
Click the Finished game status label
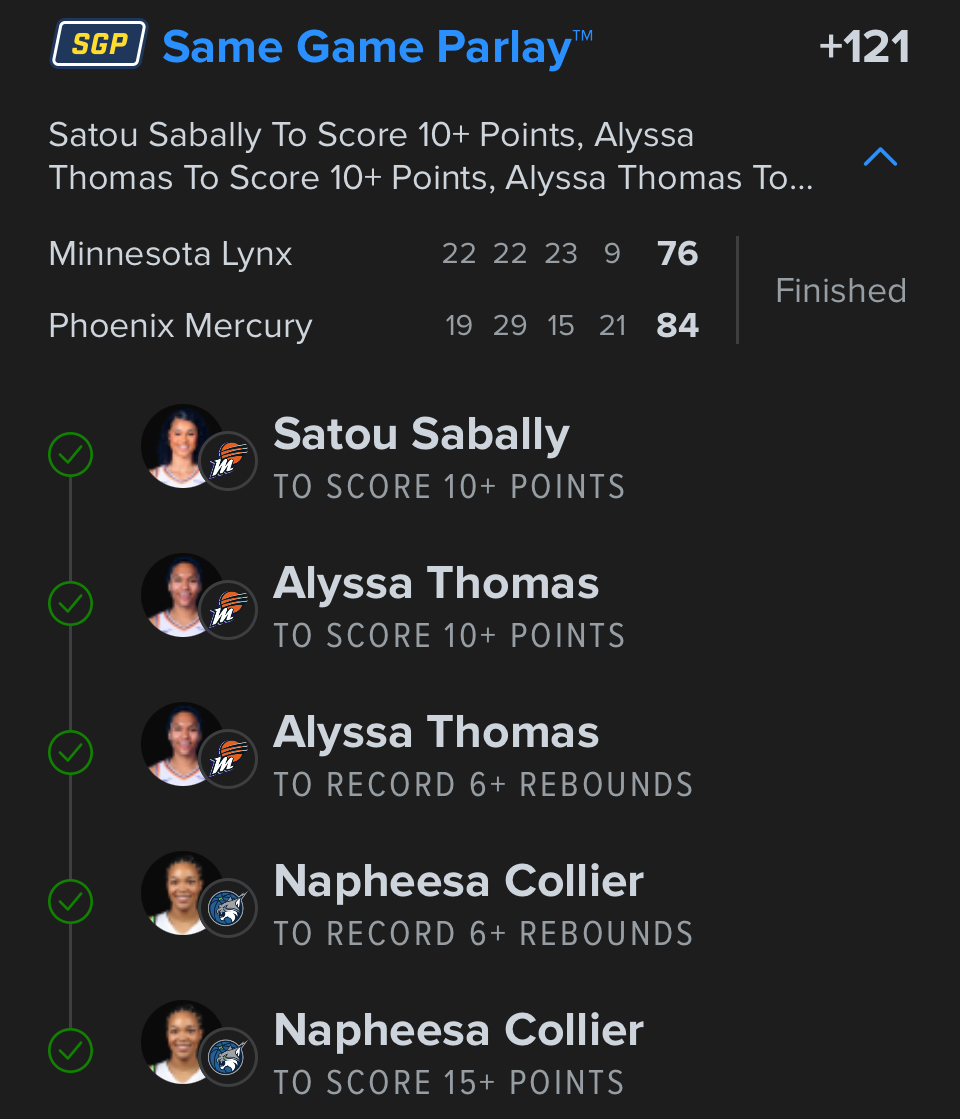point(840,291)
